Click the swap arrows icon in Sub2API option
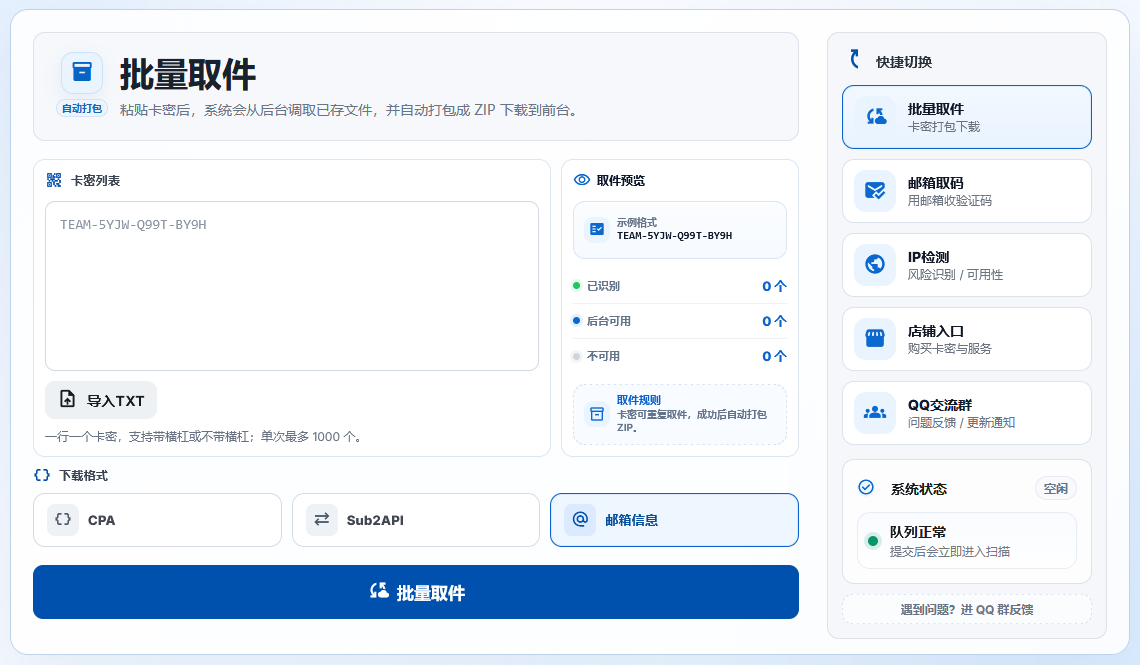The width and height of the screenshot is (1140, 665). tap(322, 520)
